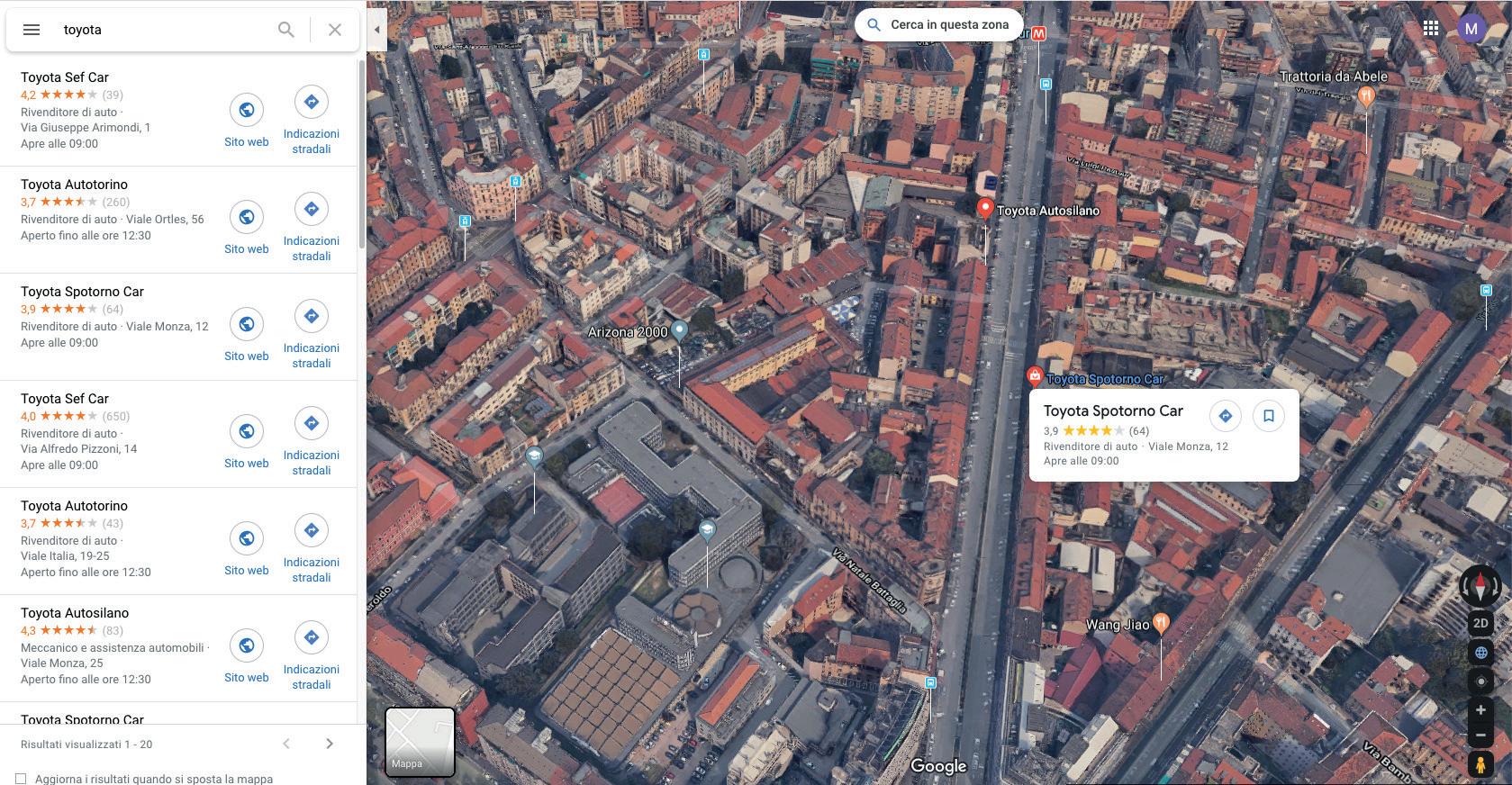Open 'Toyota Autotorino' result with 260 reviews
This screenshot has width=1512, height=785.
tap(74, 185)
